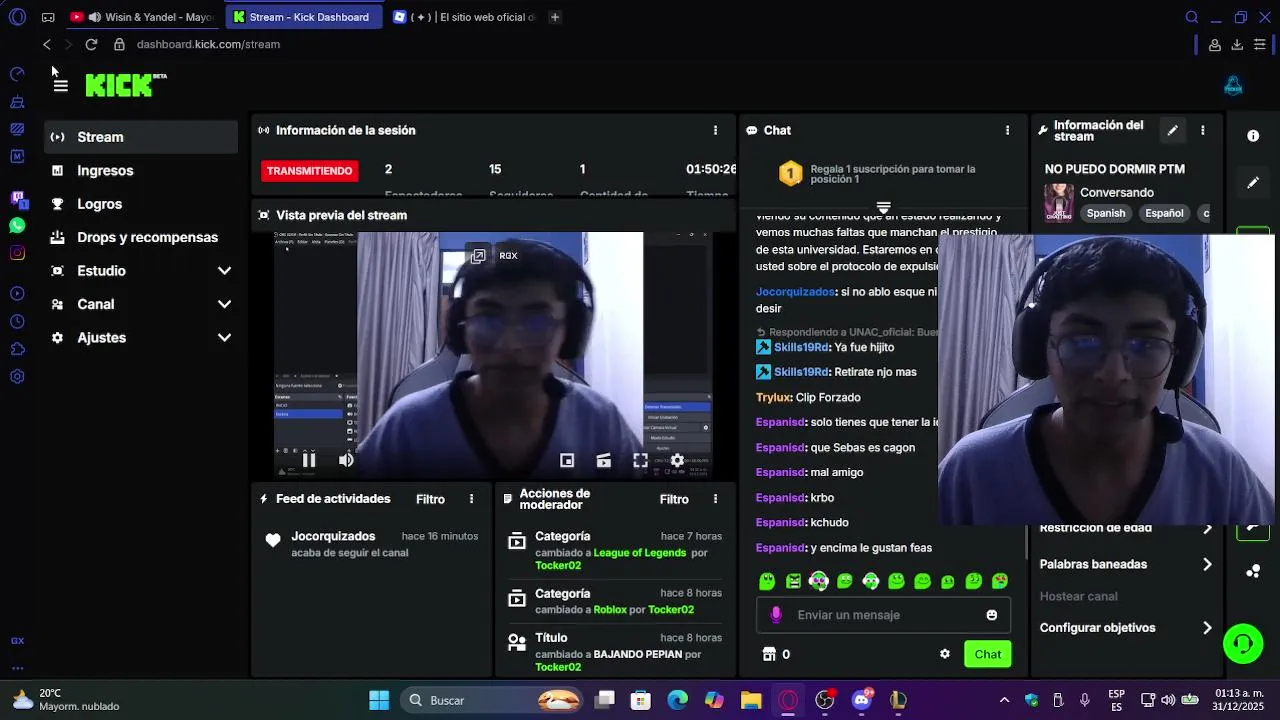The width and height of the screenshot is (1280, 720).
Task: Expand Ajustes sidebar section
Action: pyautogui.click(x=224, y=338)
